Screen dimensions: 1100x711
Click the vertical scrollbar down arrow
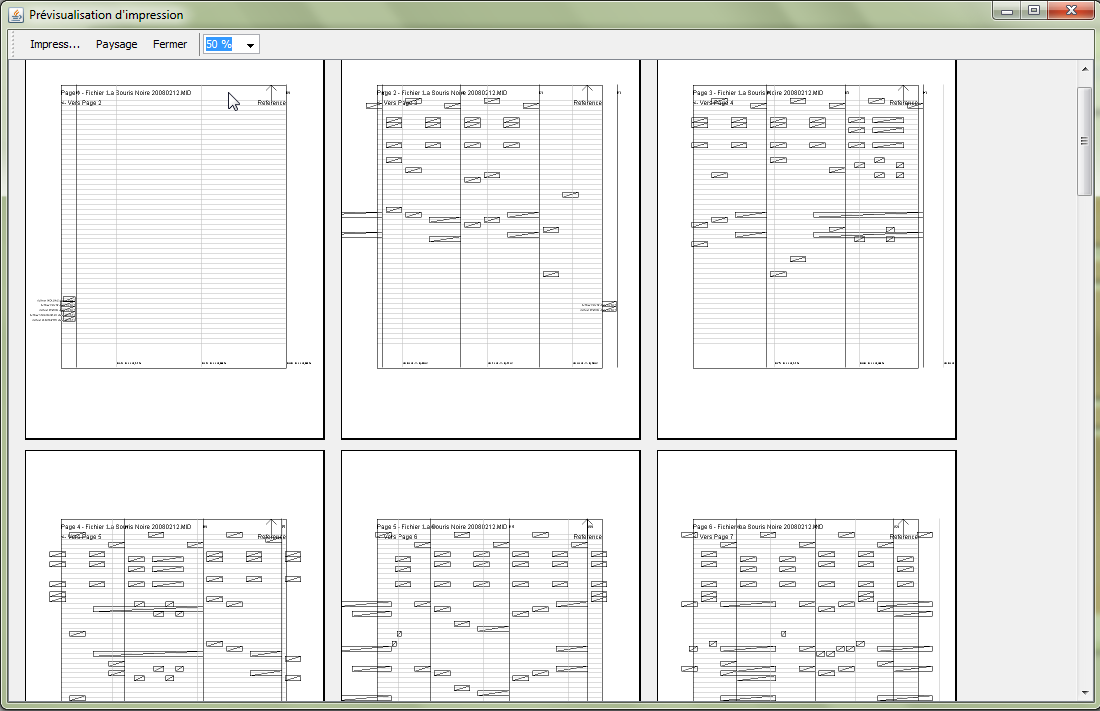[x=1085, y=693]
